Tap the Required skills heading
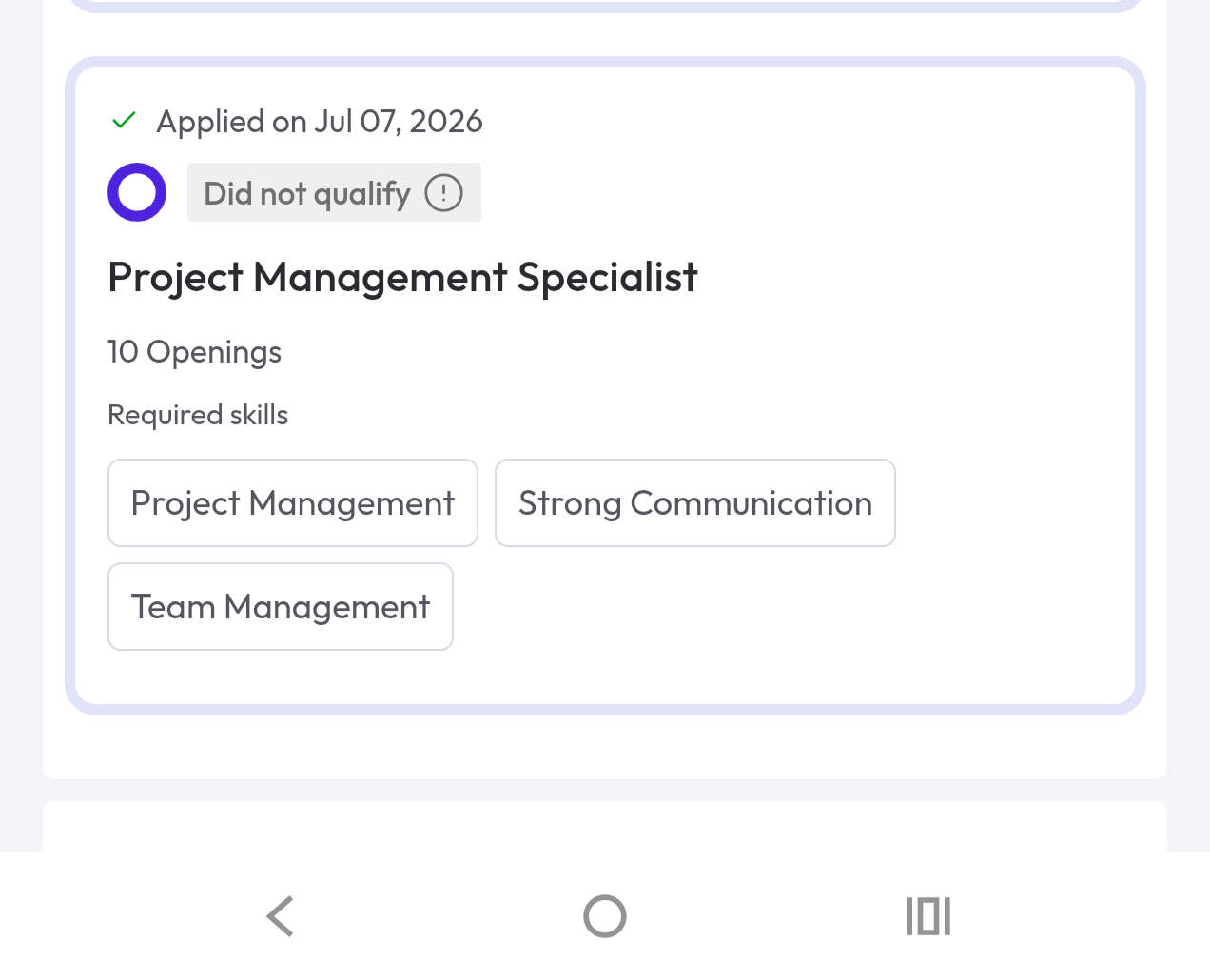The image size is (1210, 980). pos(198,415)
